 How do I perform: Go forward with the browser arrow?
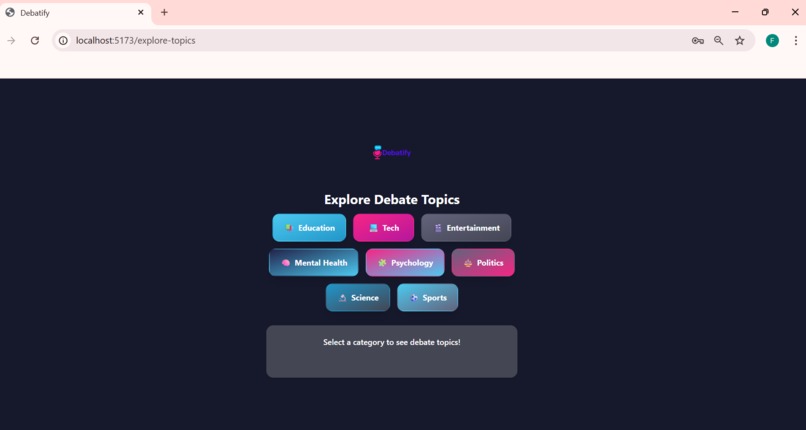(11, 41)
